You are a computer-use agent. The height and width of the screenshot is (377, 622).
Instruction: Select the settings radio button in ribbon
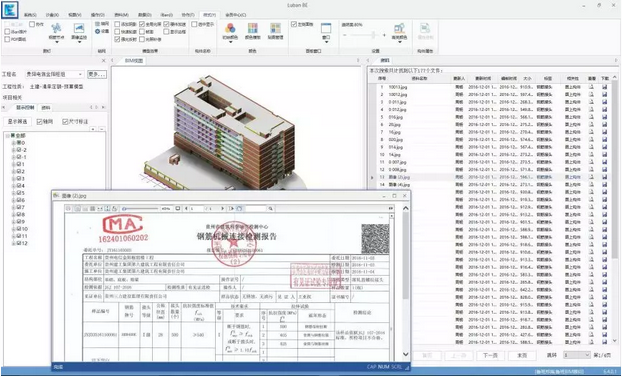click(97, 31)
